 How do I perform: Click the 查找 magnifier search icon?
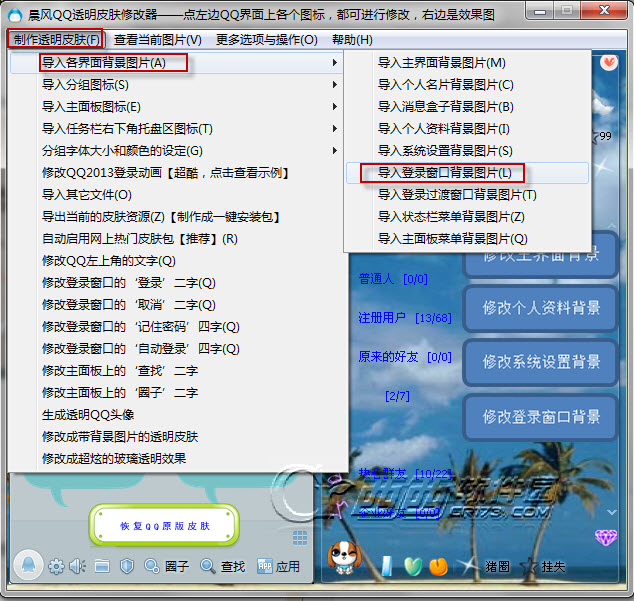(x=207, y=567)
